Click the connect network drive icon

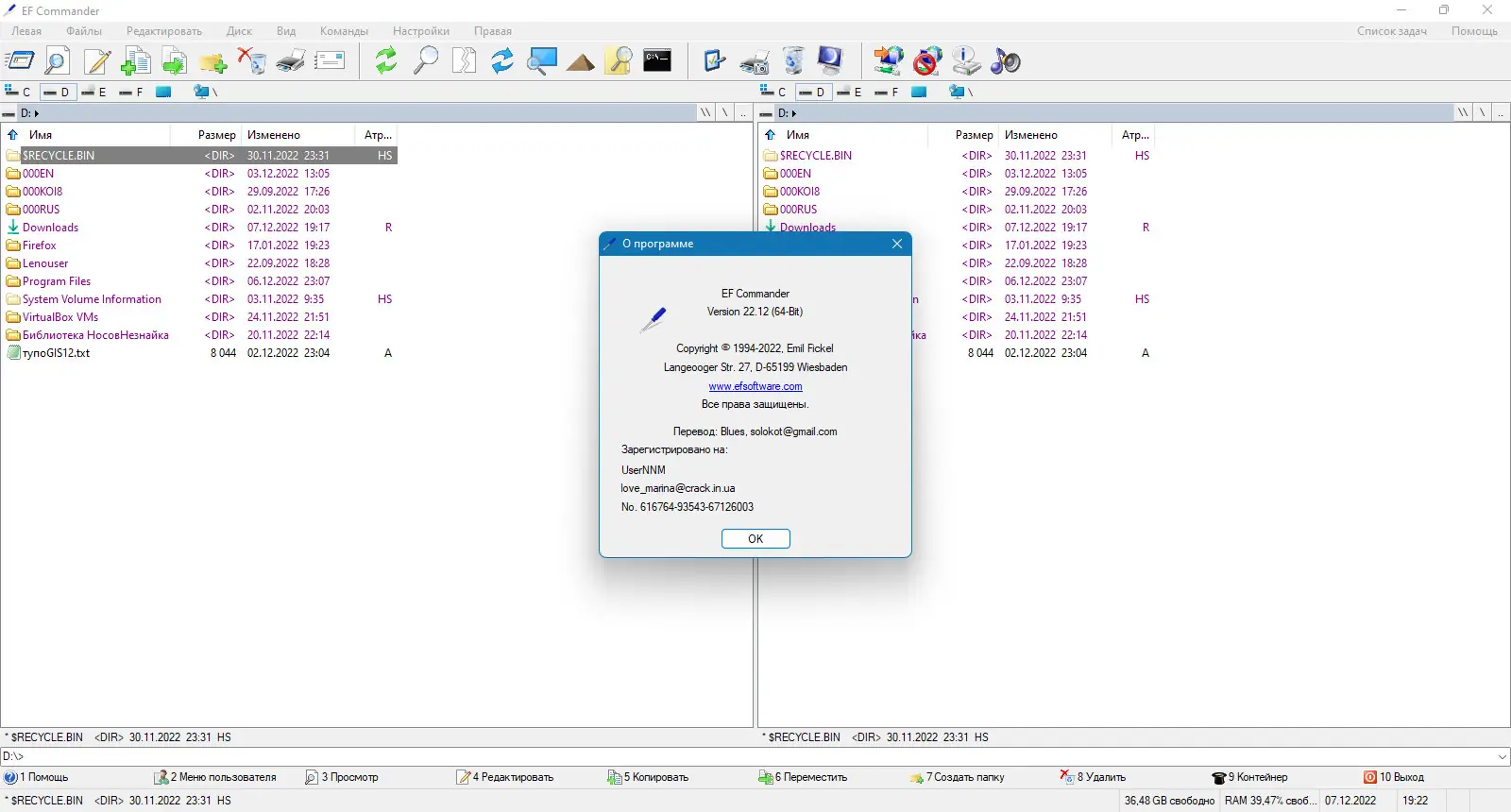(889, 61)
